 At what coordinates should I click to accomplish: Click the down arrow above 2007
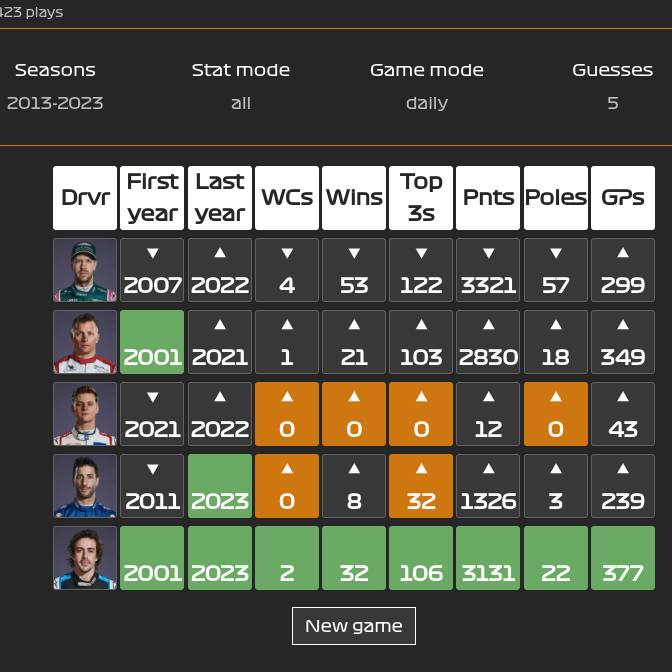coord(152,254)
